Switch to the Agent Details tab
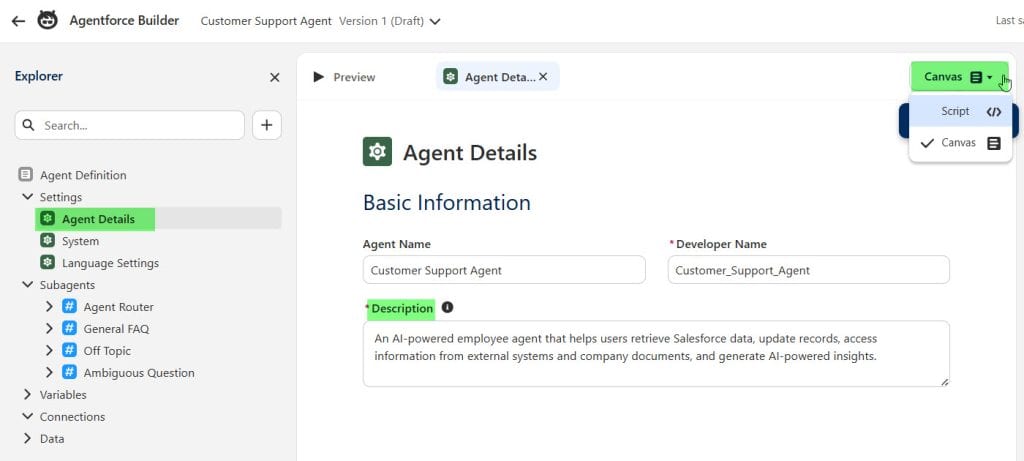The width and height of the screenshot is (1024, 461). (500, 77)
